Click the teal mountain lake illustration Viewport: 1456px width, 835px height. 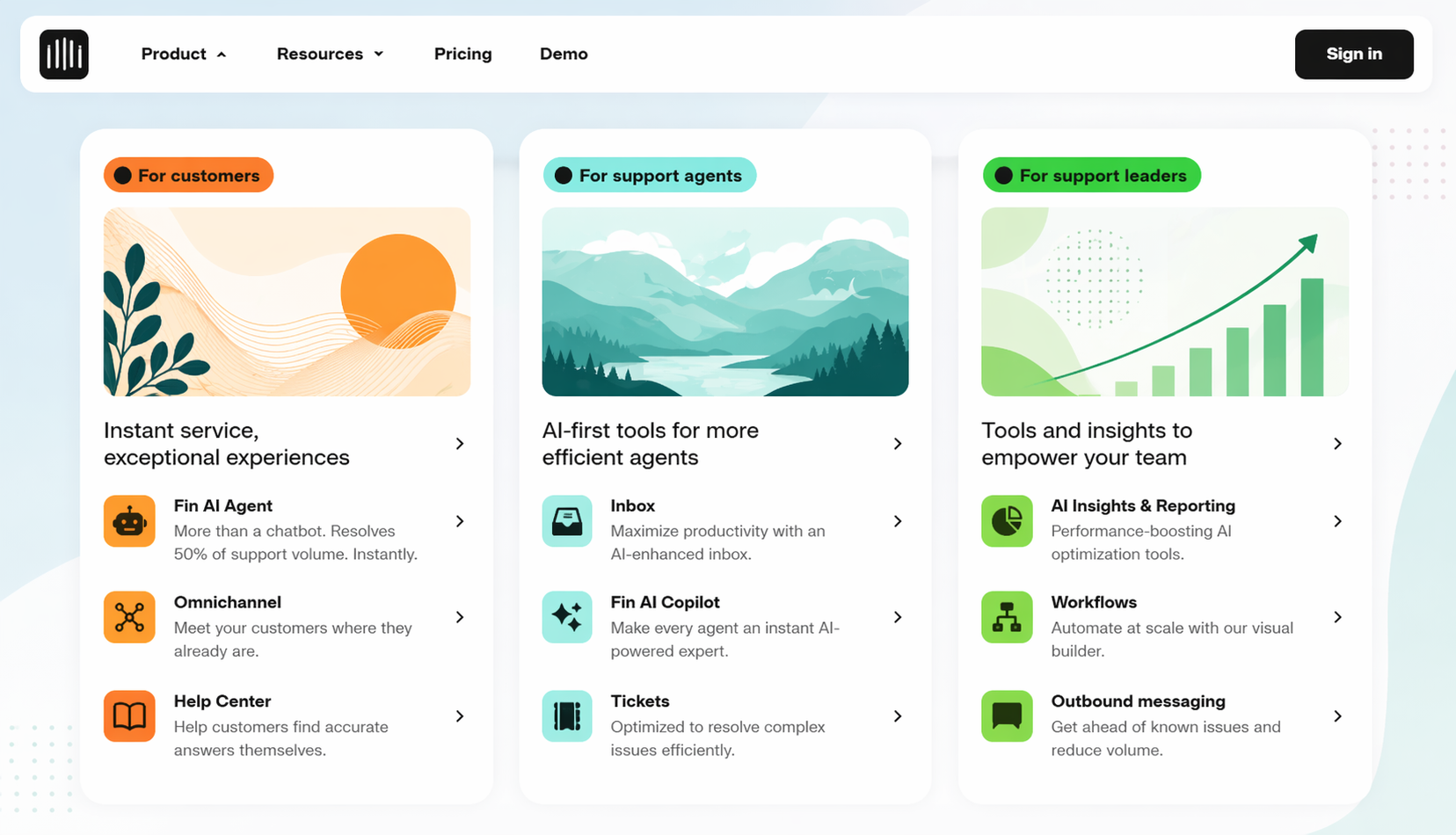[725, 301]
